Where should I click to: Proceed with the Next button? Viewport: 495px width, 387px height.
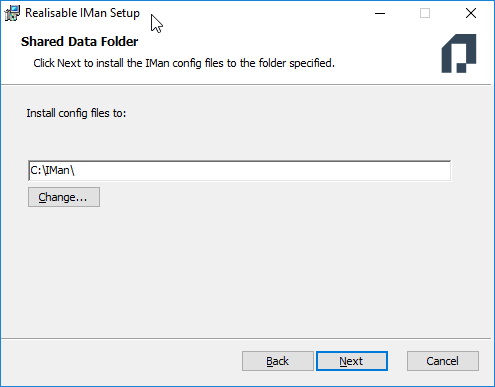(x=352, y=361)
